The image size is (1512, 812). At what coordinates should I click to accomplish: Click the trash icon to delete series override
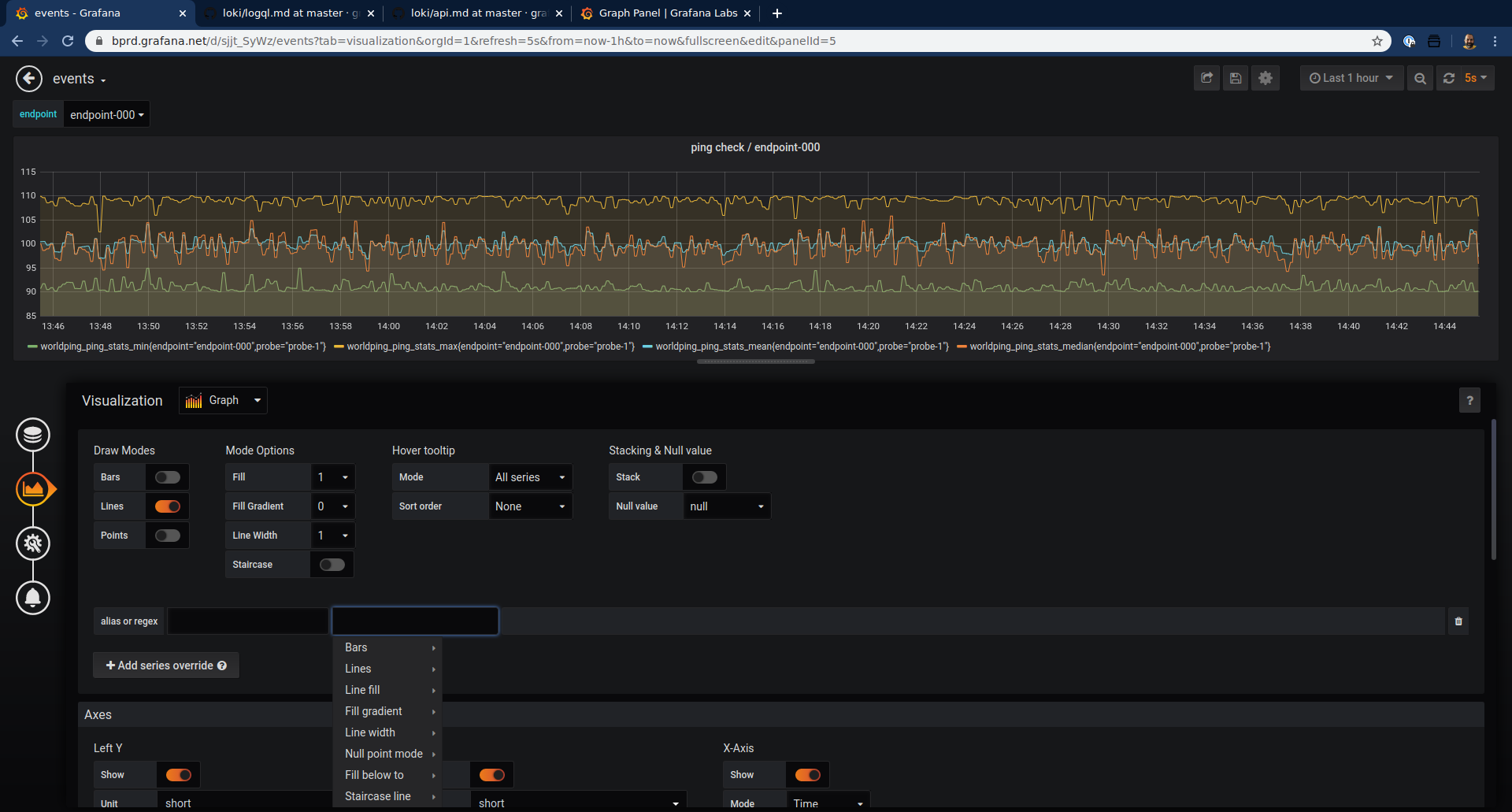1458,621
